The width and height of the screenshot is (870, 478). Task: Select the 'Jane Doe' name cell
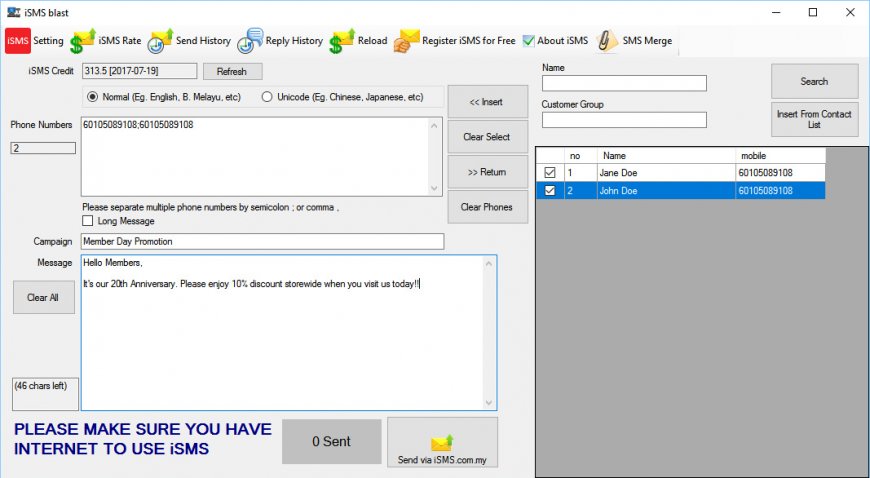(x=666, y=173)
